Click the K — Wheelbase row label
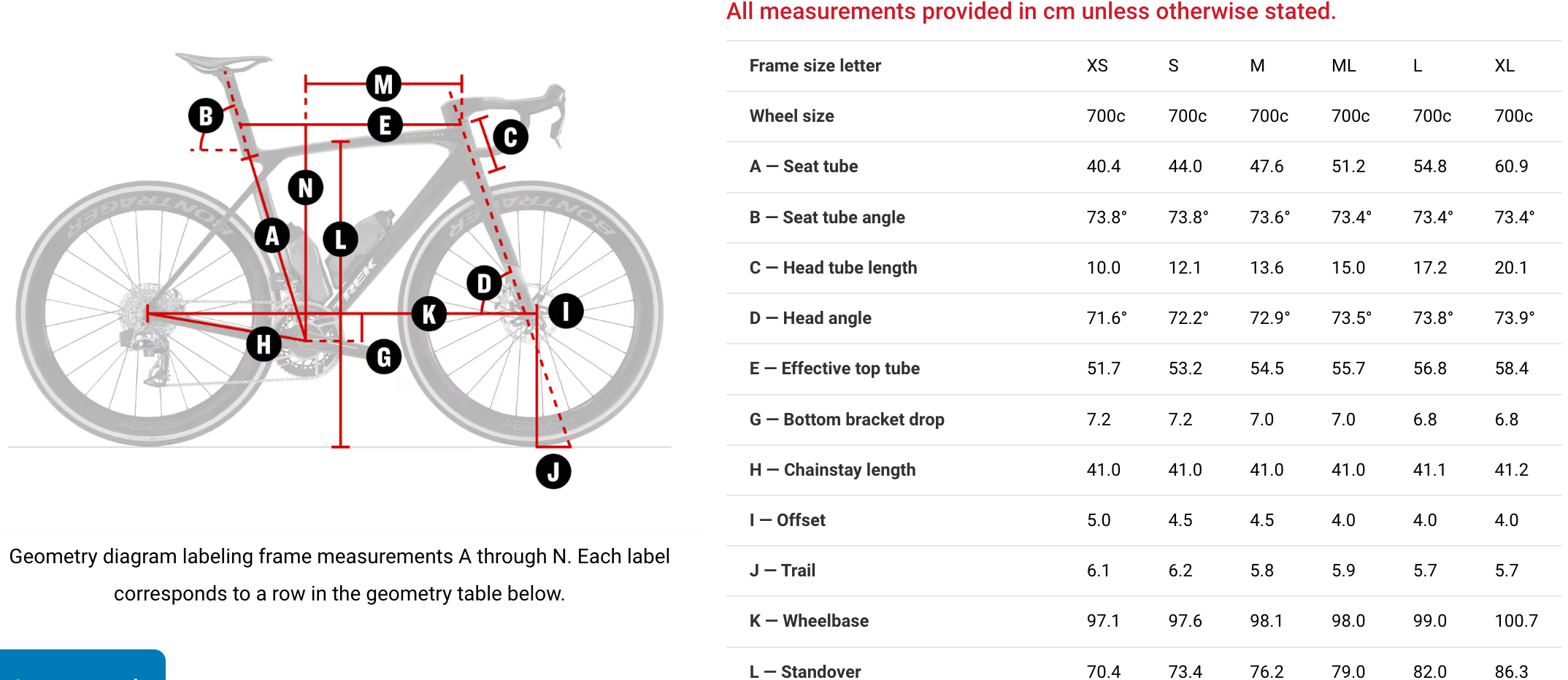 pos(809,621)
